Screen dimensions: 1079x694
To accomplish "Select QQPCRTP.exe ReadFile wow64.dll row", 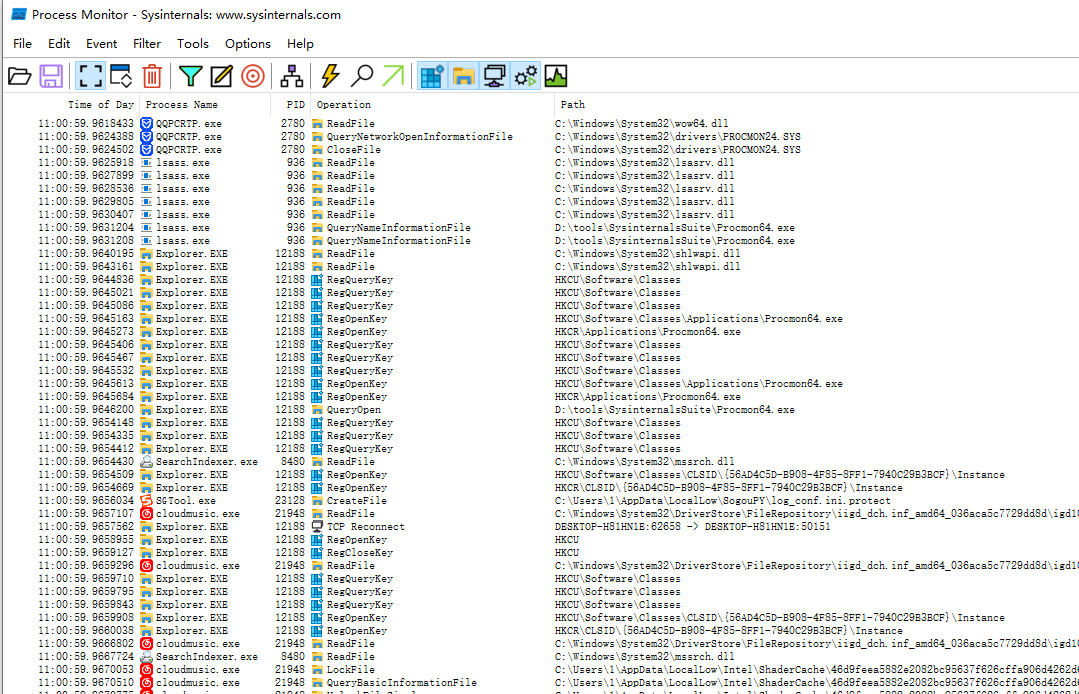I will [x=541, y=124].
